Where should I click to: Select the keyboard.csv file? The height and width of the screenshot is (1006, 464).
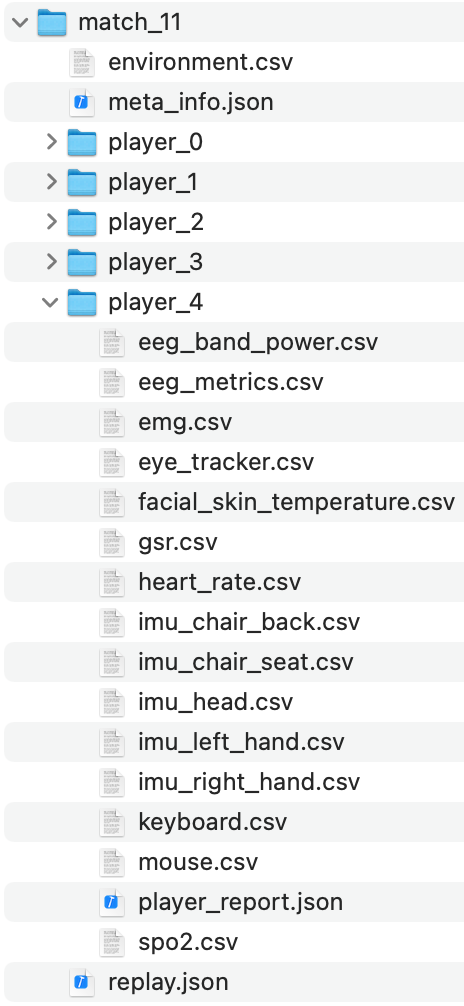[234, 822]
